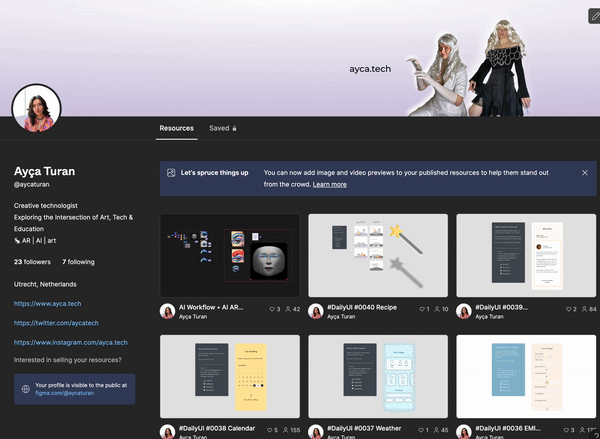Open the twitter.com/aycatech link
600x439 pixels.
tap(56, 323)
